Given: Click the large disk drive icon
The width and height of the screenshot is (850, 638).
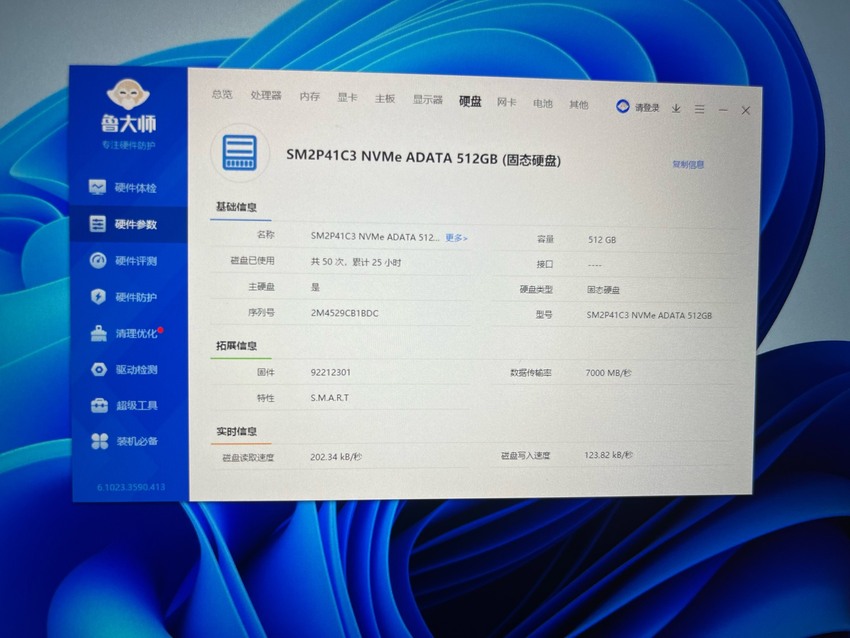Looking at the screenshot, I should (240, 152).
